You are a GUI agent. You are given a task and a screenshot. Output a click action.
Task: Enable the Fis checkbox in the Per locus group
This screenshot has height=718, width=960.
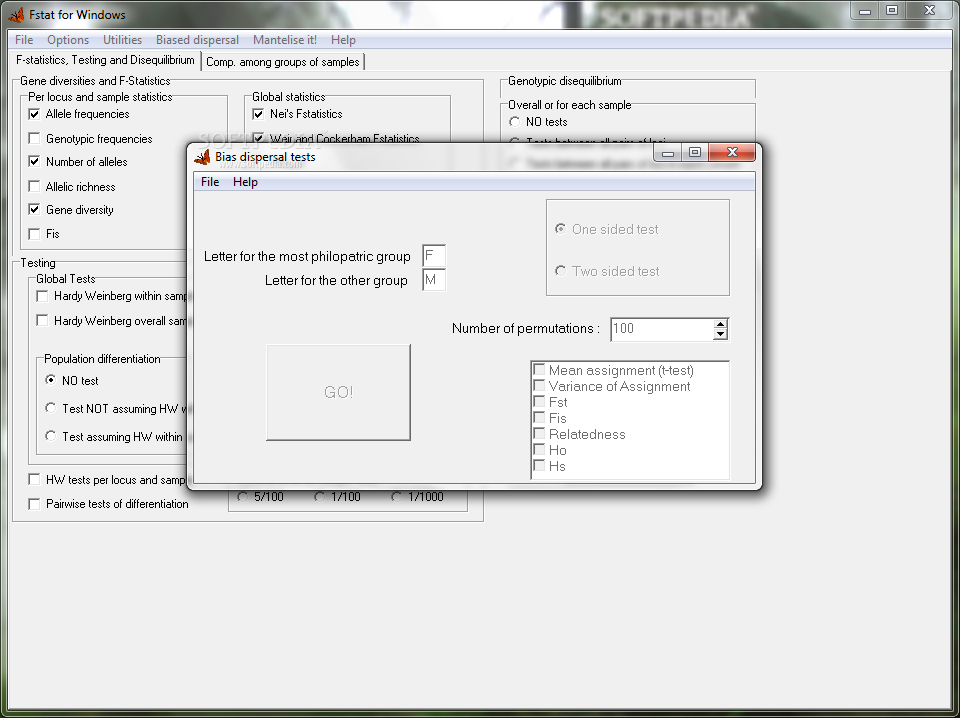coord(34,234)
